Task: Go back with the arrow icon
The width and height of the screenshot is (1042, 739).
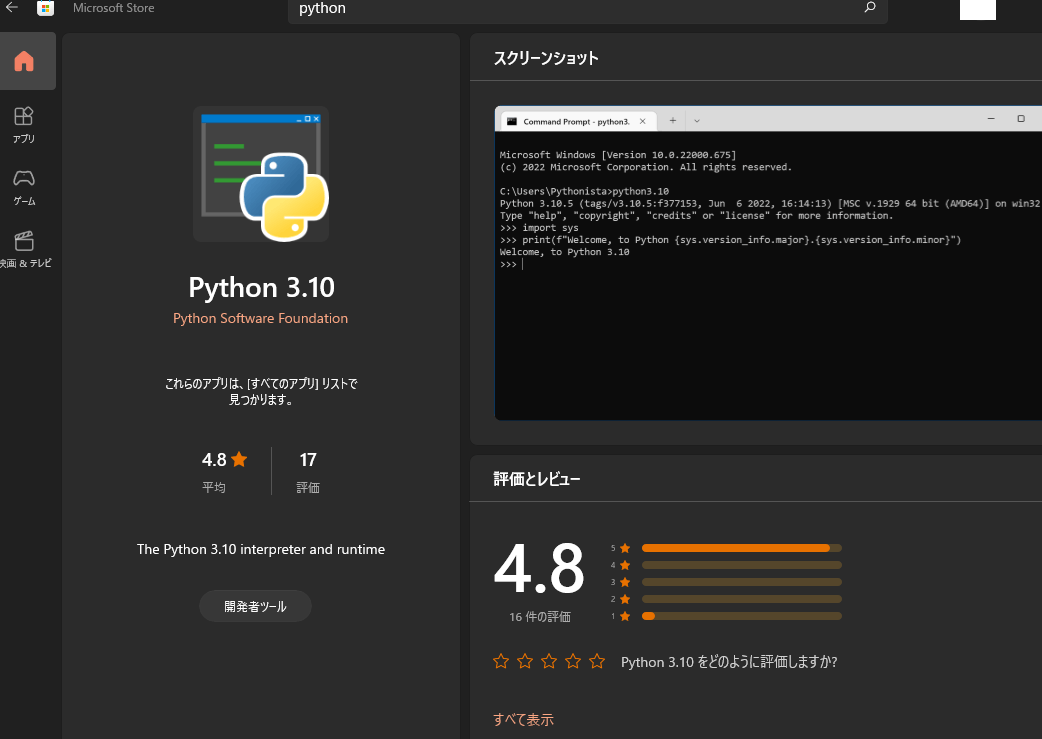Action: 12,7
